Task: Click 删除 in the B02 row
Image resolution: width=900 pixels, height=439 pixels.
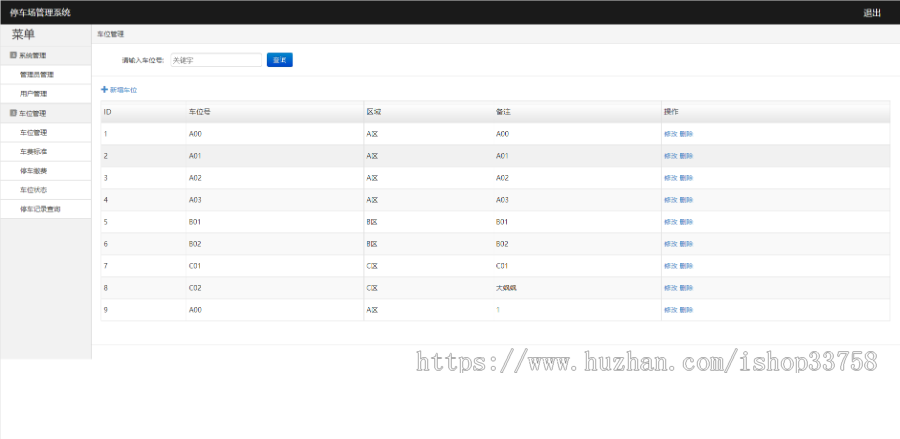Action: (x=686, y=244)
